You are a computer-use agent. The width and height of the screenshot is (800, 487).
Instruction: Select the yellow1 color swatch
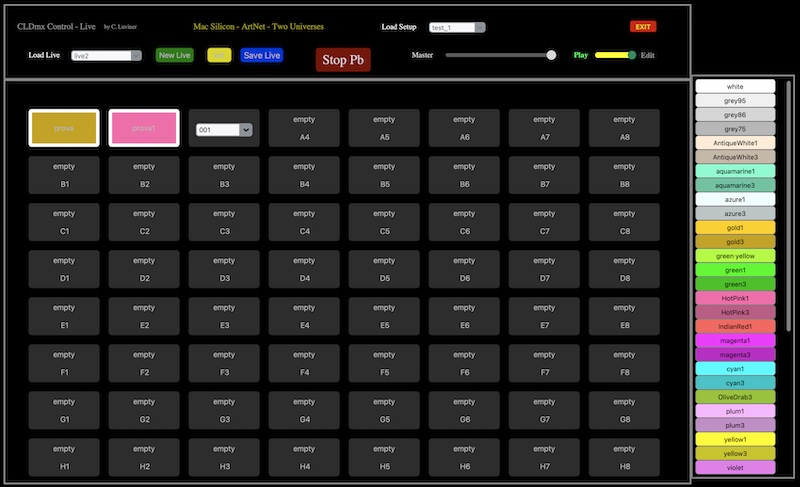pos(735,439)
